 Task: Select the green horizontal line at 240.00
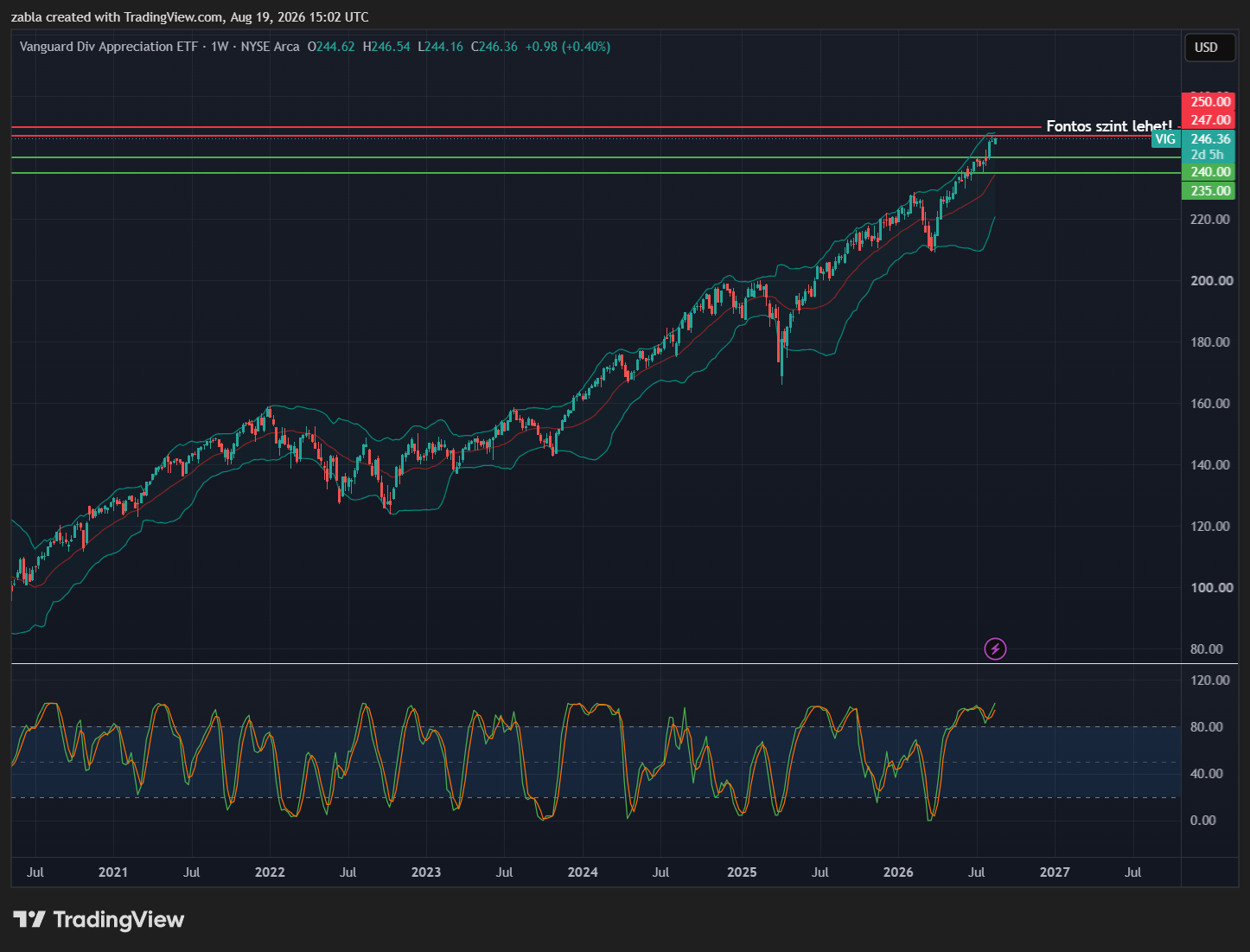click(596, 157)
